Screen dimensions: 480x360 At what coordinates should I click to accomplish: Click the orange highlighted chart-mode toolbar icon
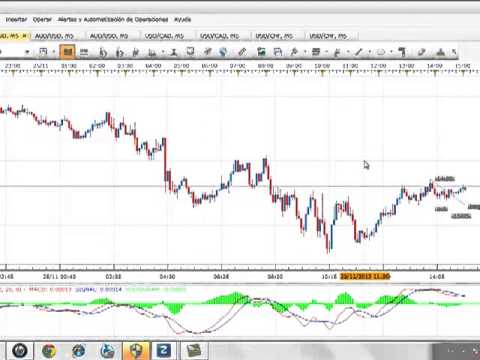tap(68, 52)
